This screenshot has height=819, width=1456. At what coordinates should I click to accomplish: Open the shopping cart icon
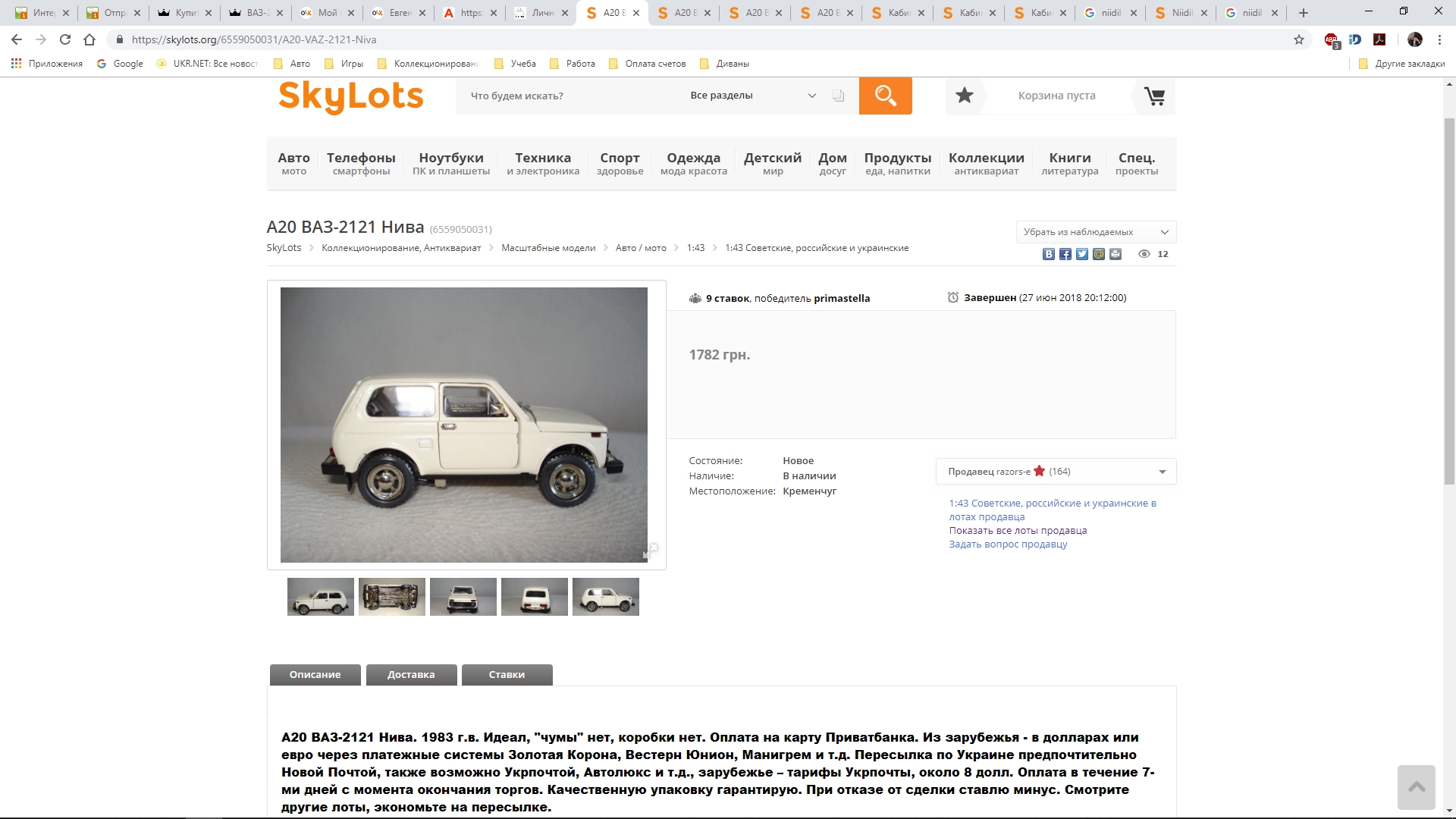tap(1154, 96)
